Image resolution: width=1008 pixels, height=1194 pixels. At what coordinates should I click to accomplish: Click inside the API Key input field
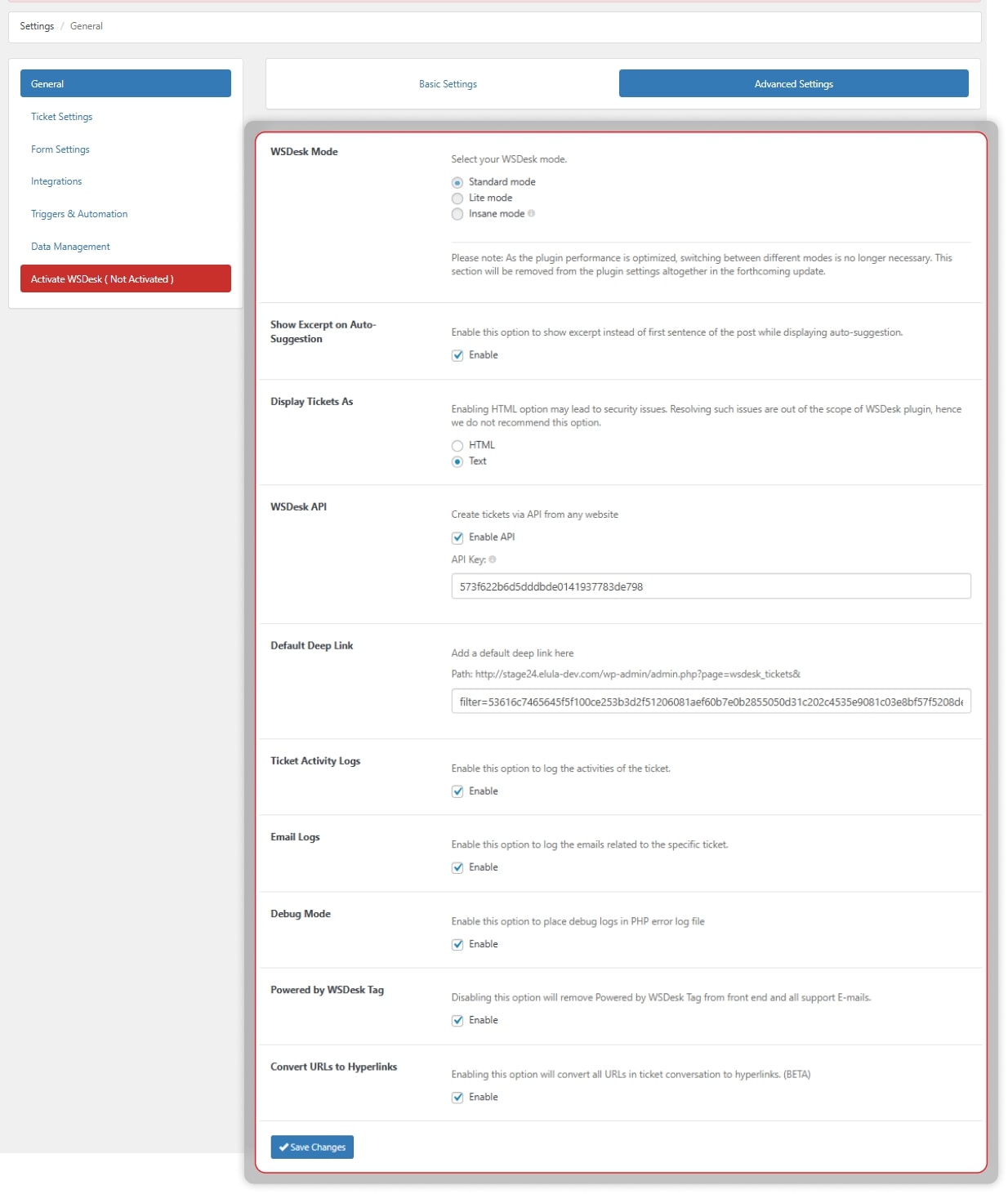click(711, 586)
